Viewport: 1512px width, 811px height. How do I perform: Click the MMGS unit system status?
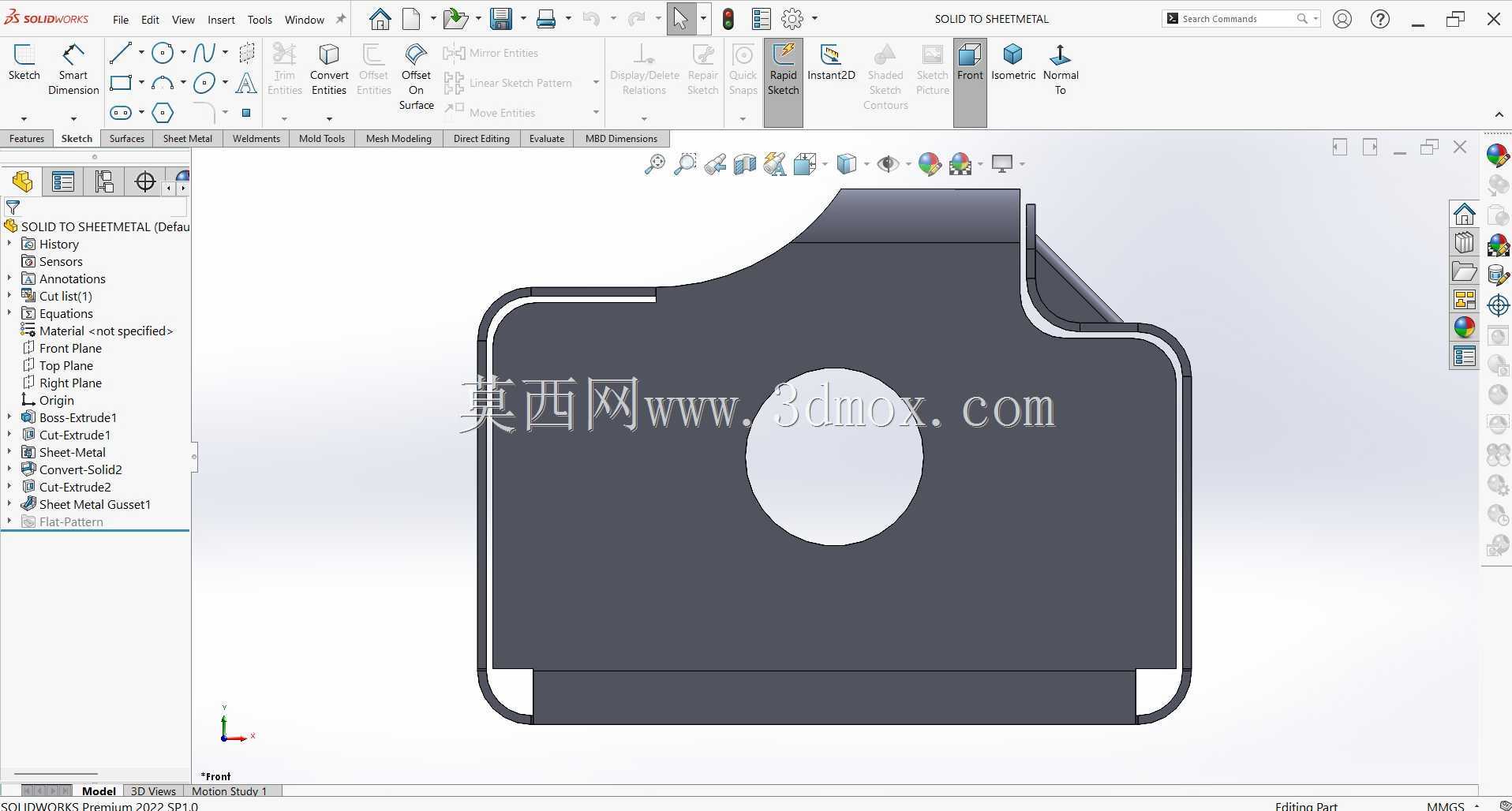(x=1445, y=805)
